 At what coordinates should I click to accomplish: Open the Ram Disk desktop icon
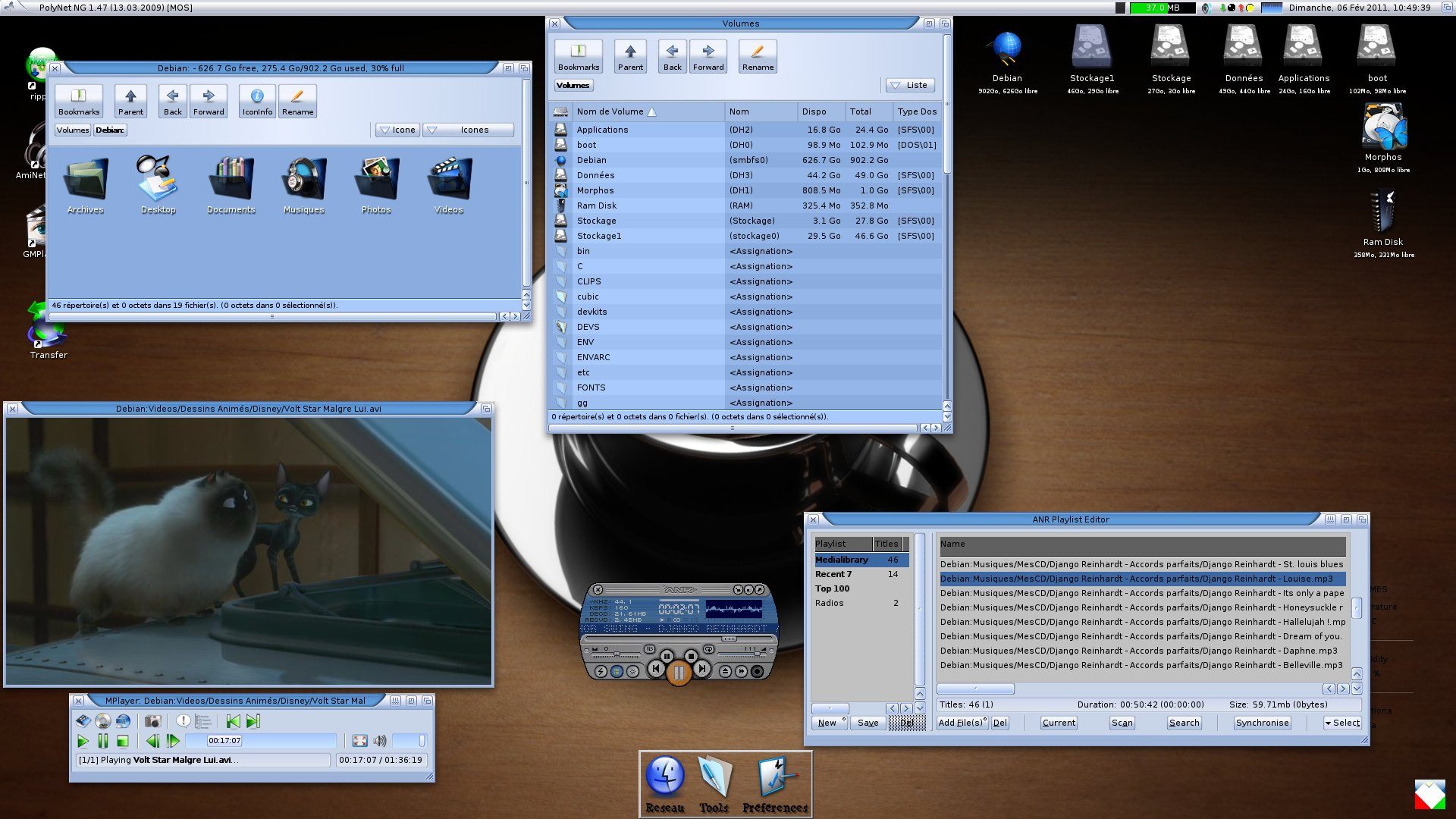tap(1383, 223)
